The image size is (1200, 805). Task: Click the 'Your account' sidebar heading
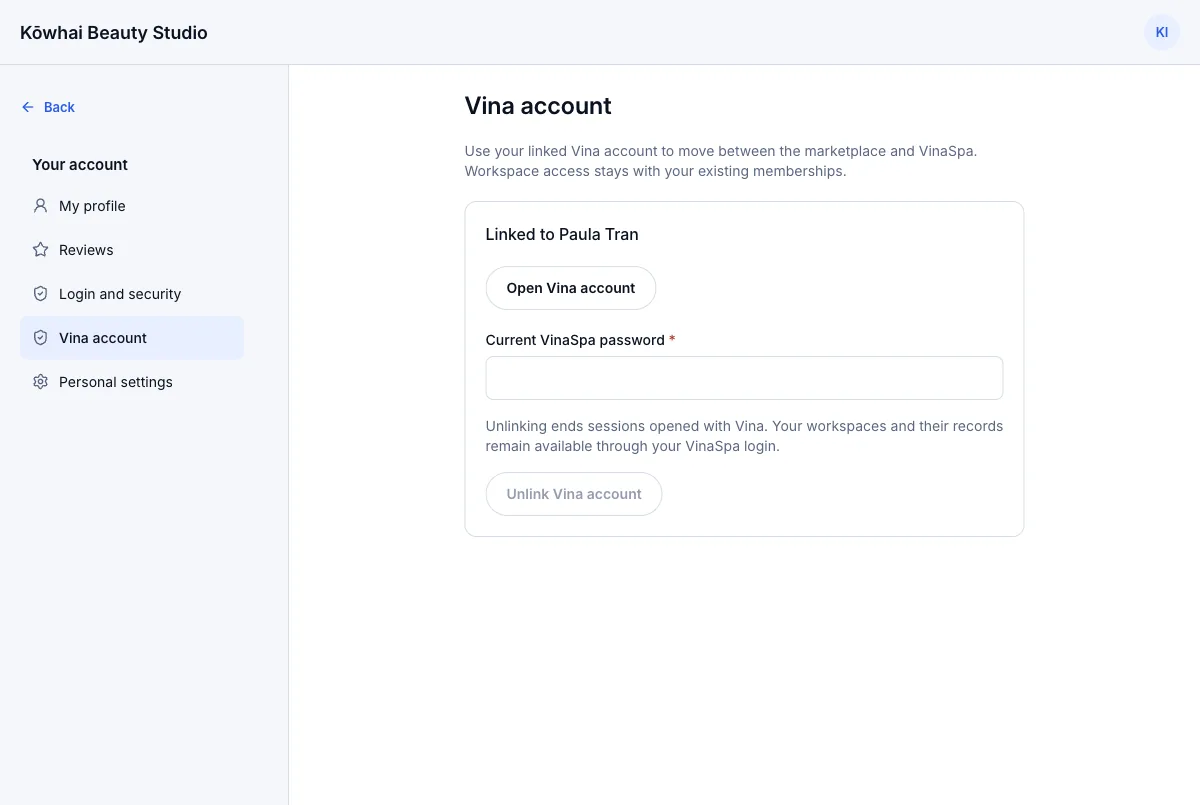(80, 164)
